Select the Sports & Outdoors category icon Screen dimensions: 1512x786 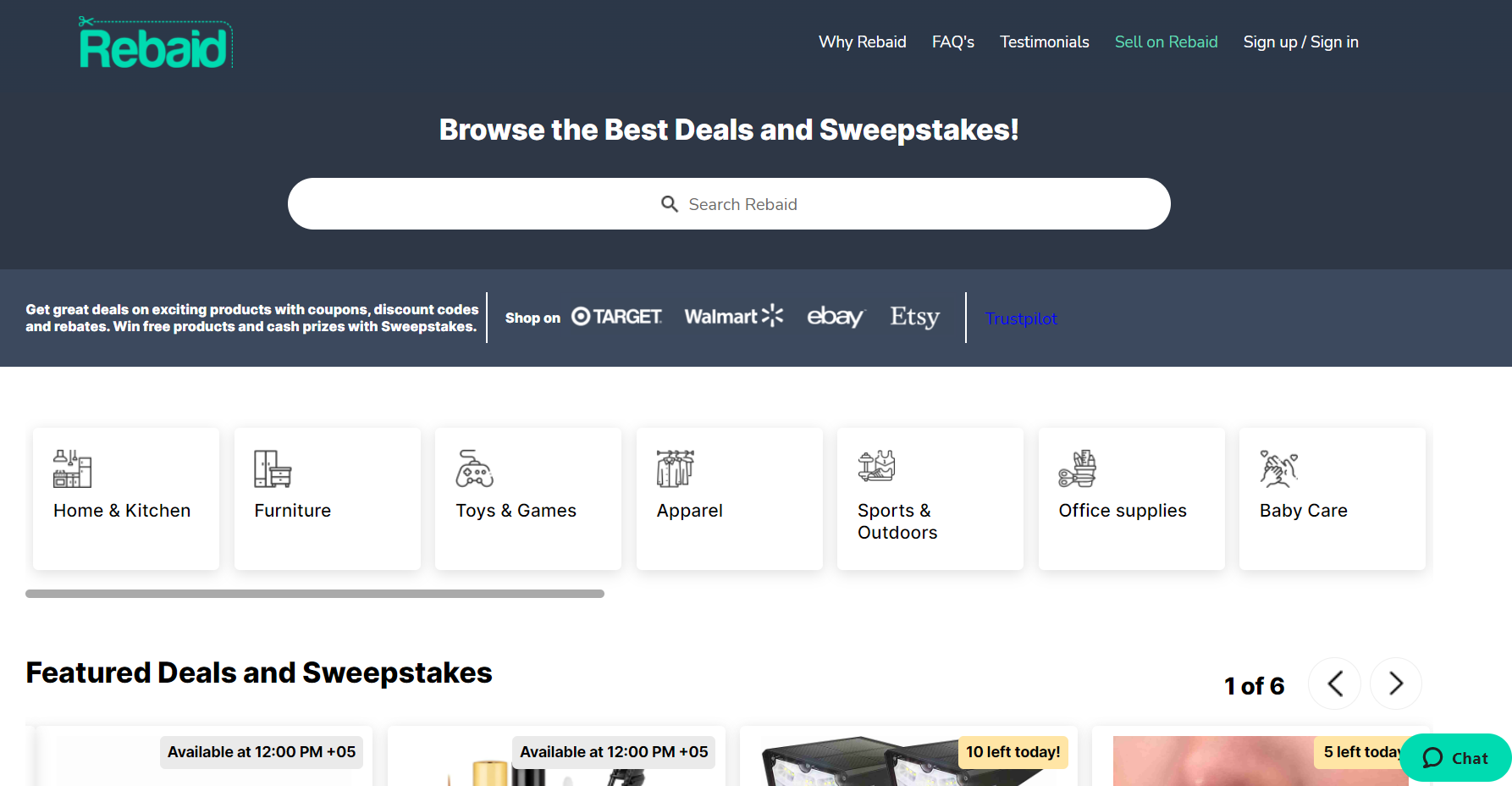(876, 467)
